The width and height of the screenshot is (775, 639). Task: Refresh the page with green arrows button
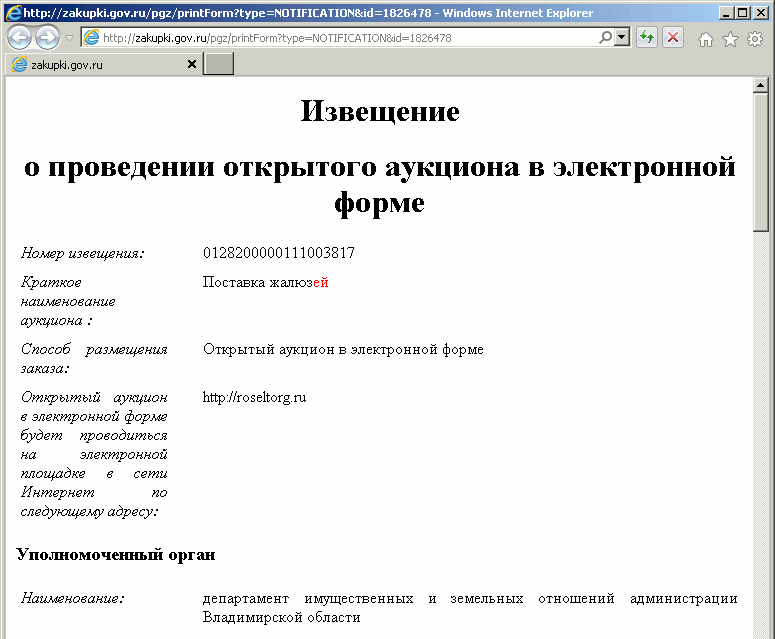click(646, 38)
